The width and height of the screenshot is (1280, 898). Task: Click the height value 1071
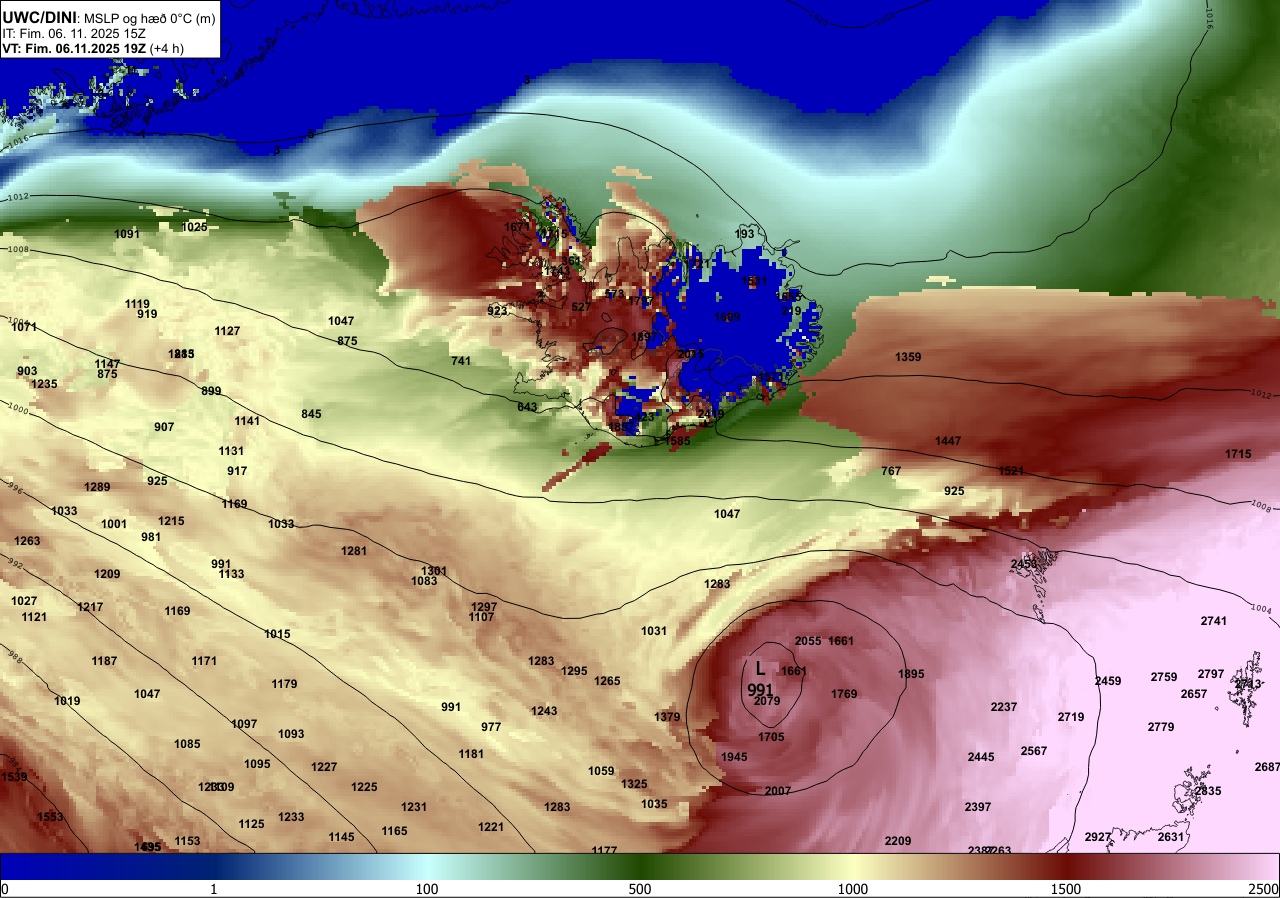(25, 327)
